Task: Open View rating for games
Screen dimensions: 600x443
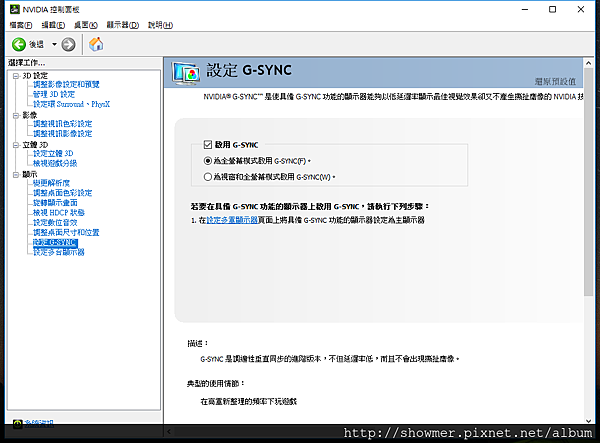Action: (55, 163)
